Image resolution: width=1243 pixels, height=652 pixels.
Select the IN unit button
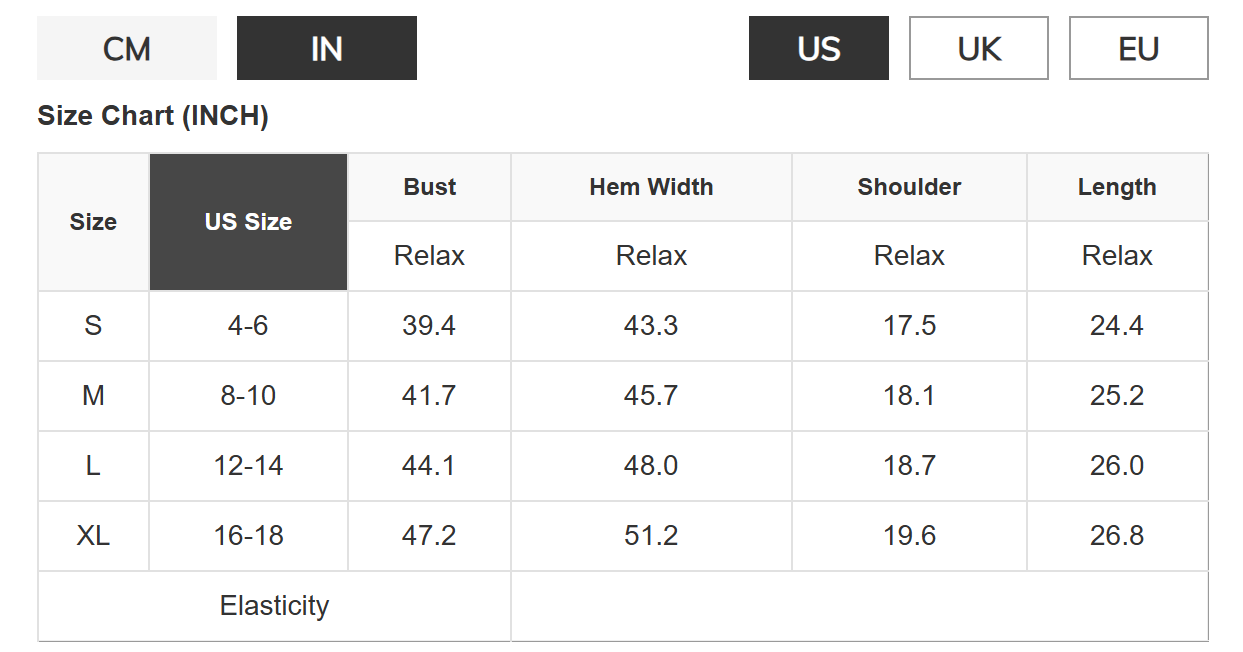(x=327, y=48)
